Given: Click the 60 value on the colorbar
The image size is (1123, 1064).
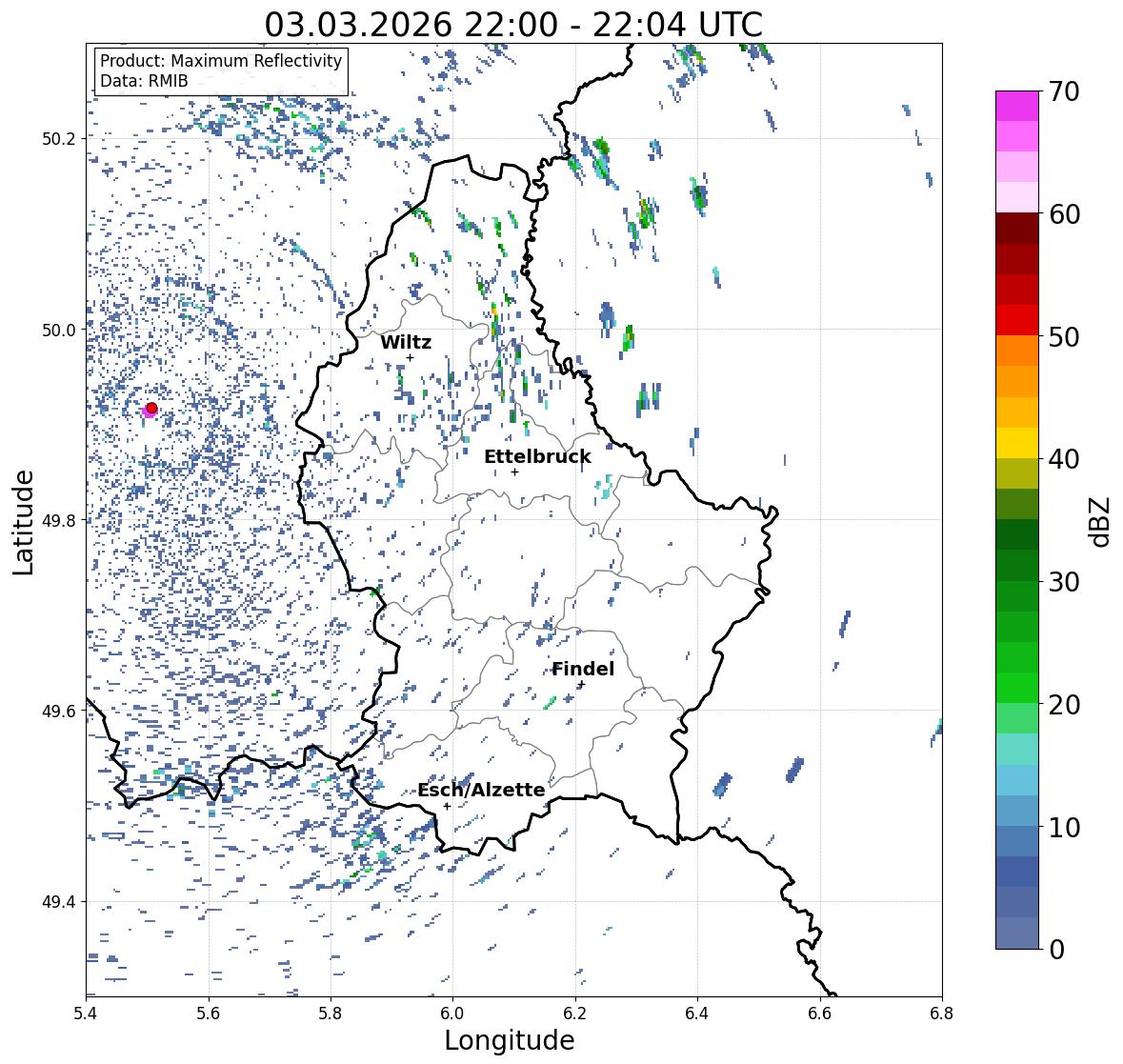Looking at the screenshot, I should pos(1063,214).
